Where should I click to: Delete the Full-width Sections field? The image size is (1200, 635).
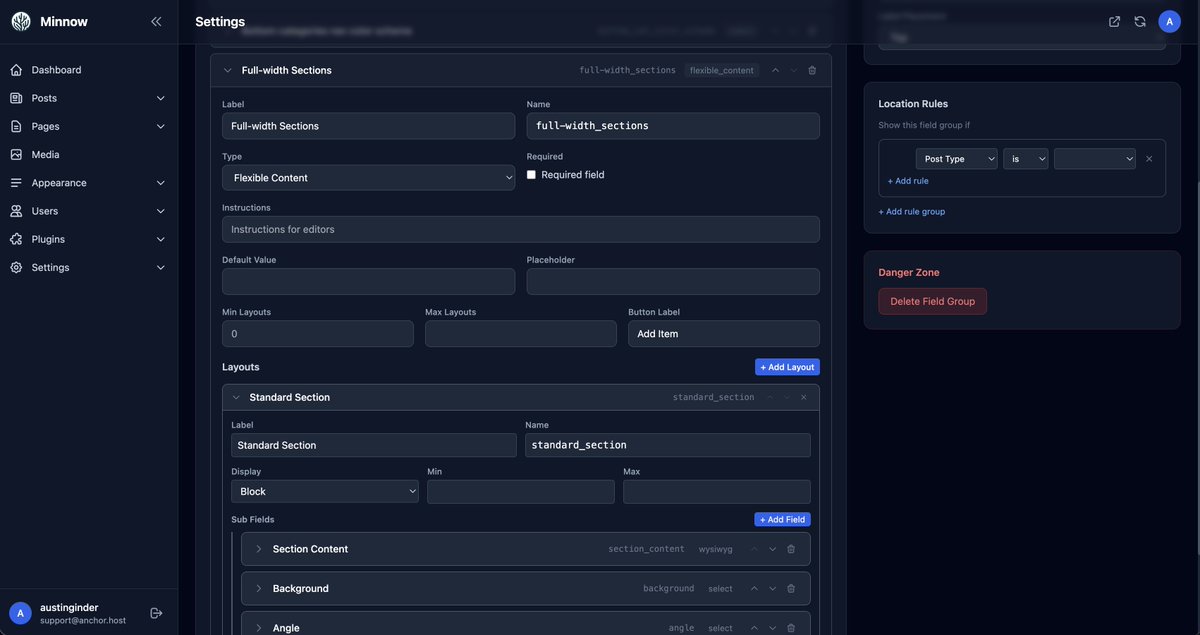pos(812,70)
